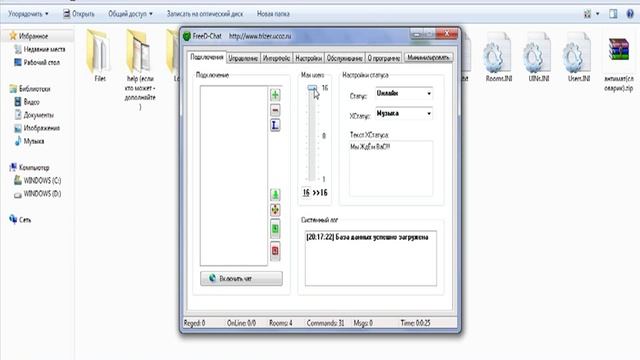Switch to the Интерфейс tab
640x360 pixels.
pos(276,58)
